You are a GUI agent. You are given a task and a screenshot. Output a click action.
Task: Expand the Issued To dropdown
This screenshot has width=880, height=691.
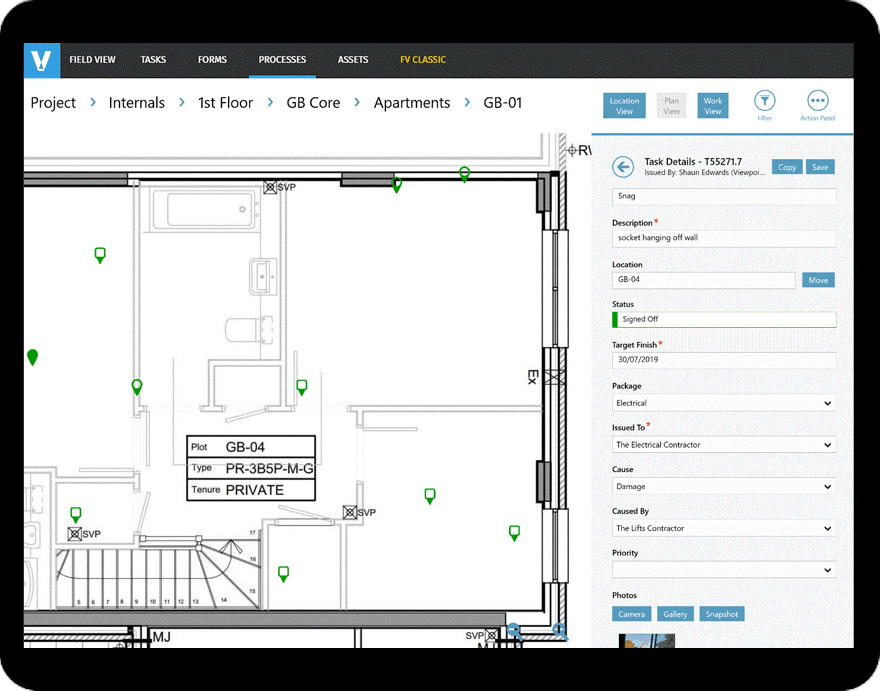point(723,444)
